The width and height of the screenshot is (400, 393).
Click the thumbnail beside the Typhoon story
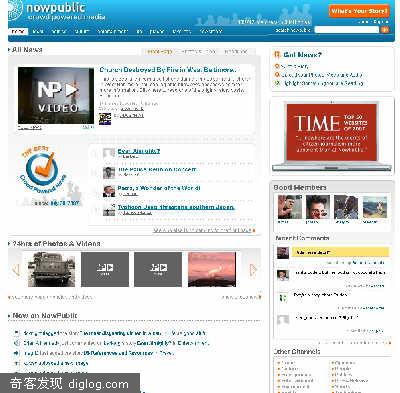[109, 210]
